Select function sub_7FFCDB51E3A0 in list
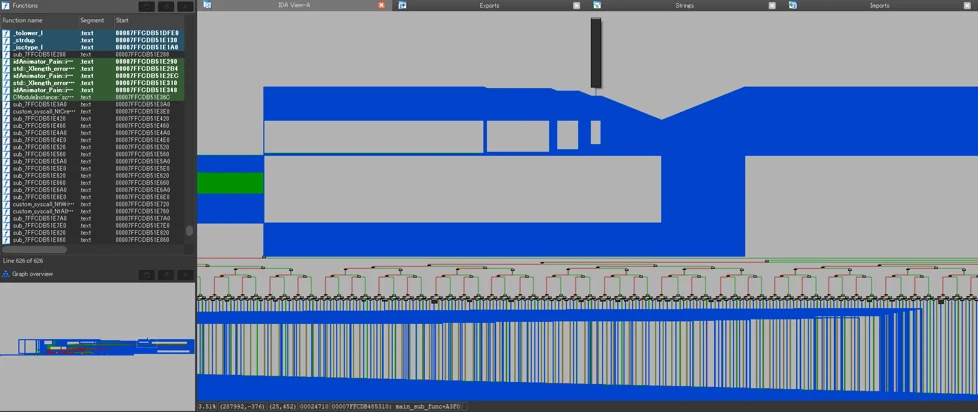978x412 pixels. pyautogui.click(x=92, y=105)
